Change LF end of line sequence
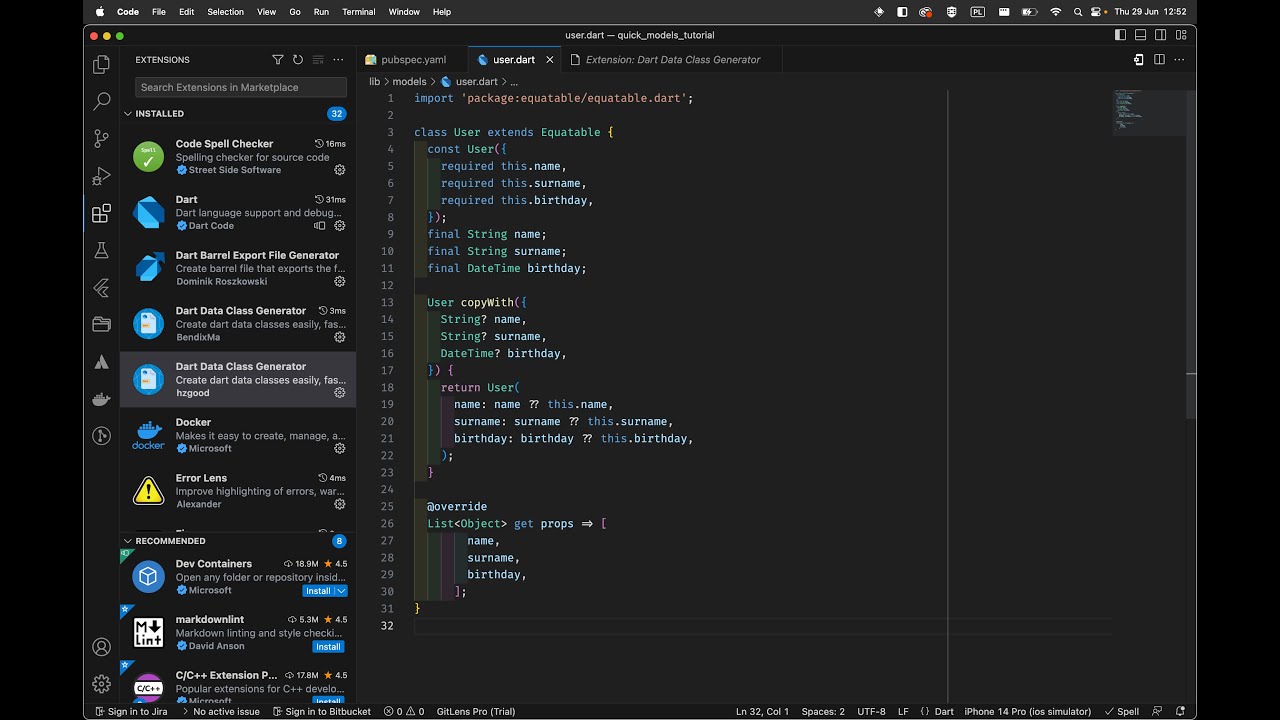 click(x=903, y=712)
